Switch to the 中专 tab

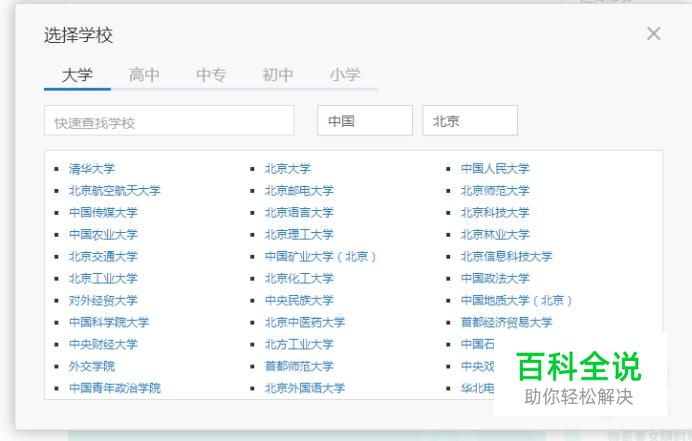(x=211, y=75)
